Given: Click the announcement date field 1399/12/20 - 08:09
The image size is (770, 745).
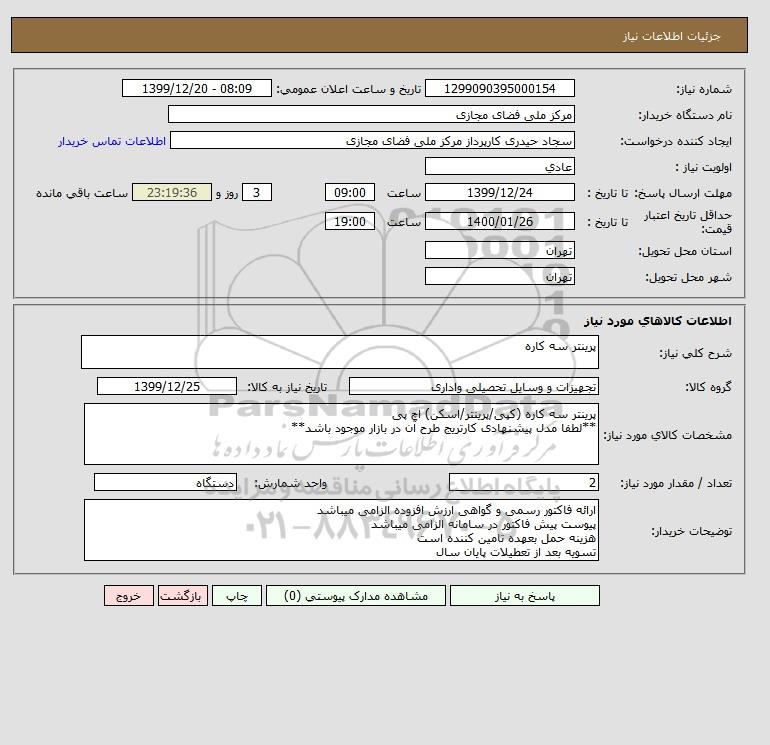Looking at the screenshot, I should tap(196, 88).
